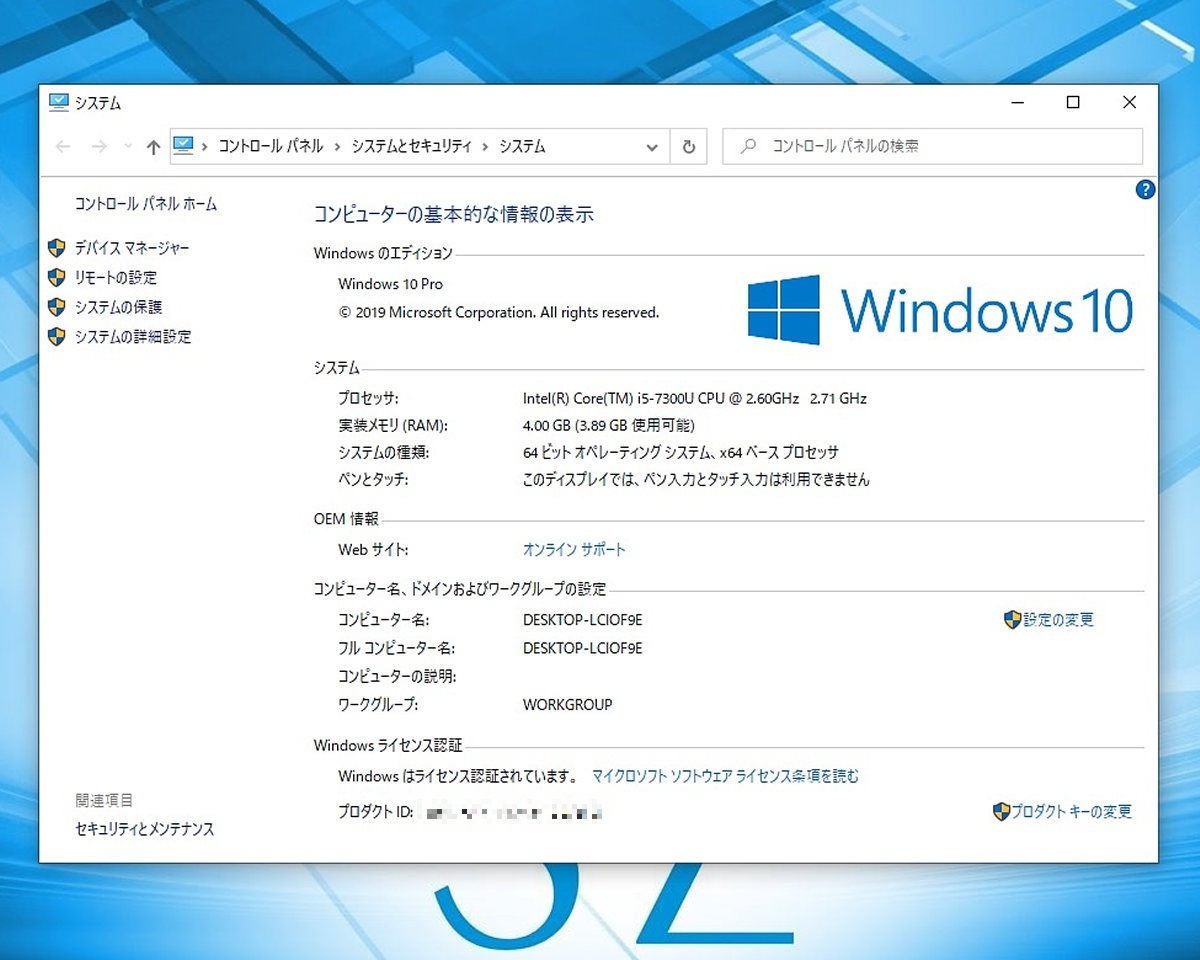The image size is (1200, 960).
Task: Open セキュリティとメンテナンス
Action: click(145, 829)
